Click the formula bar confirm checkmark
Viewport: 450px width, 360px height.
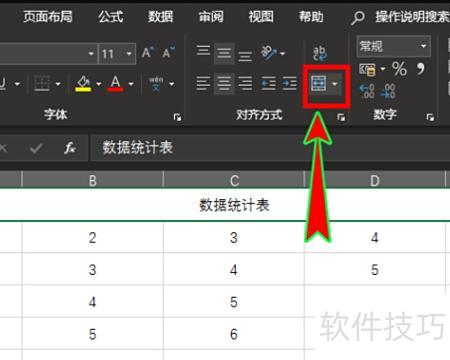(x=36, y=148)
